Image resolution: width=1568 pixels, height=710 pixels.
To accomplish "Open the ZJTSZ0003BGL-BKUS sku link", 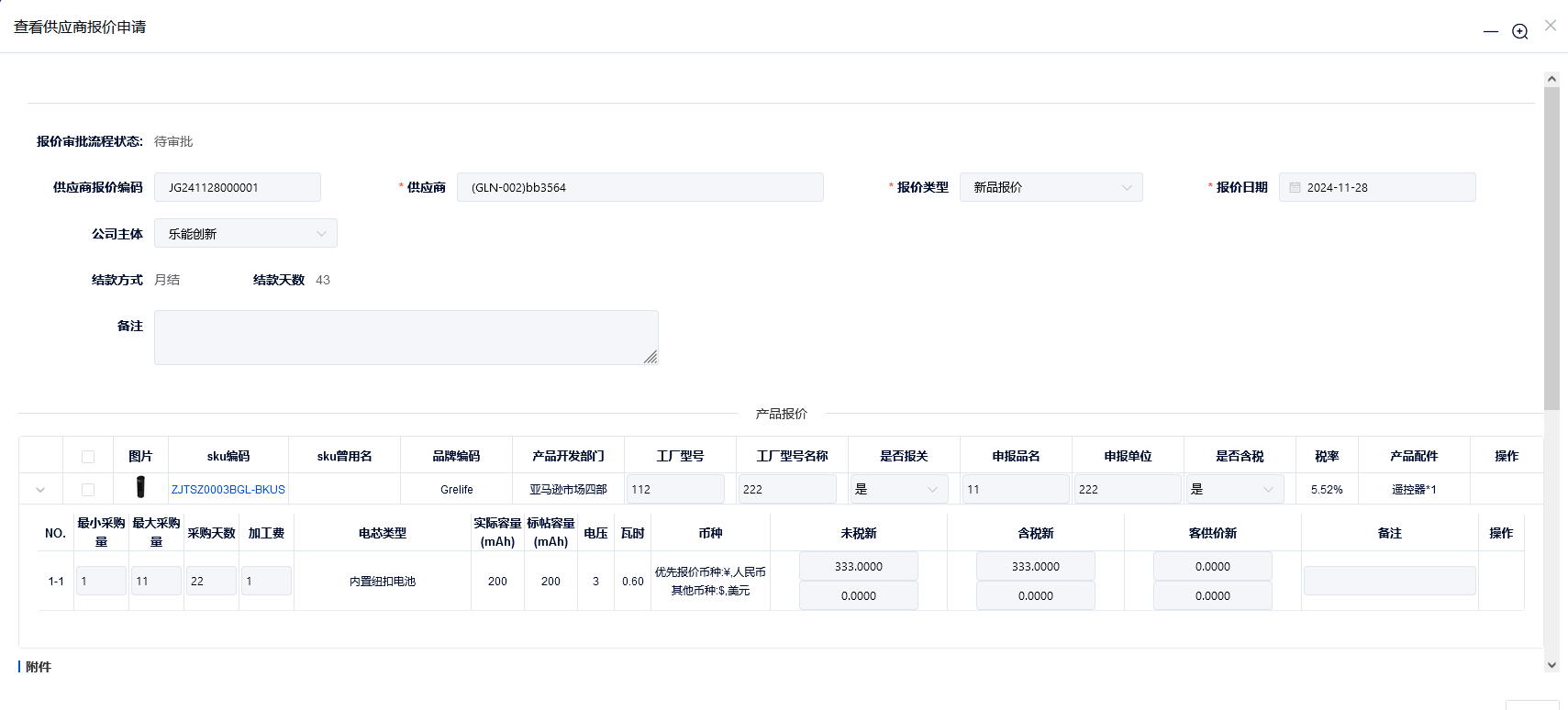I will pos(228,490).
